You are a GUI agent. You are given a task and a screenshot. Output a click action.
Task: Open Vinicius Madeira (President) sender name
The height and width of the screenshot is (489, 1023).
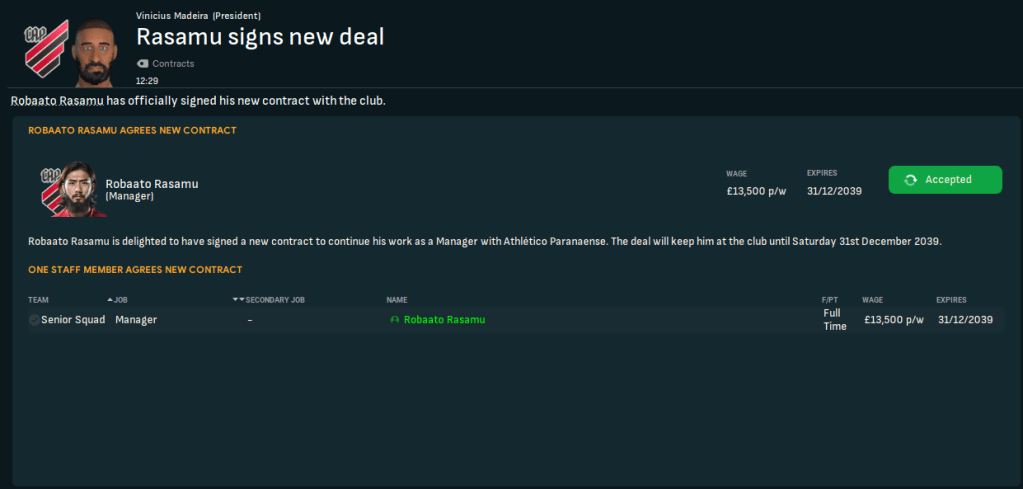197,15
